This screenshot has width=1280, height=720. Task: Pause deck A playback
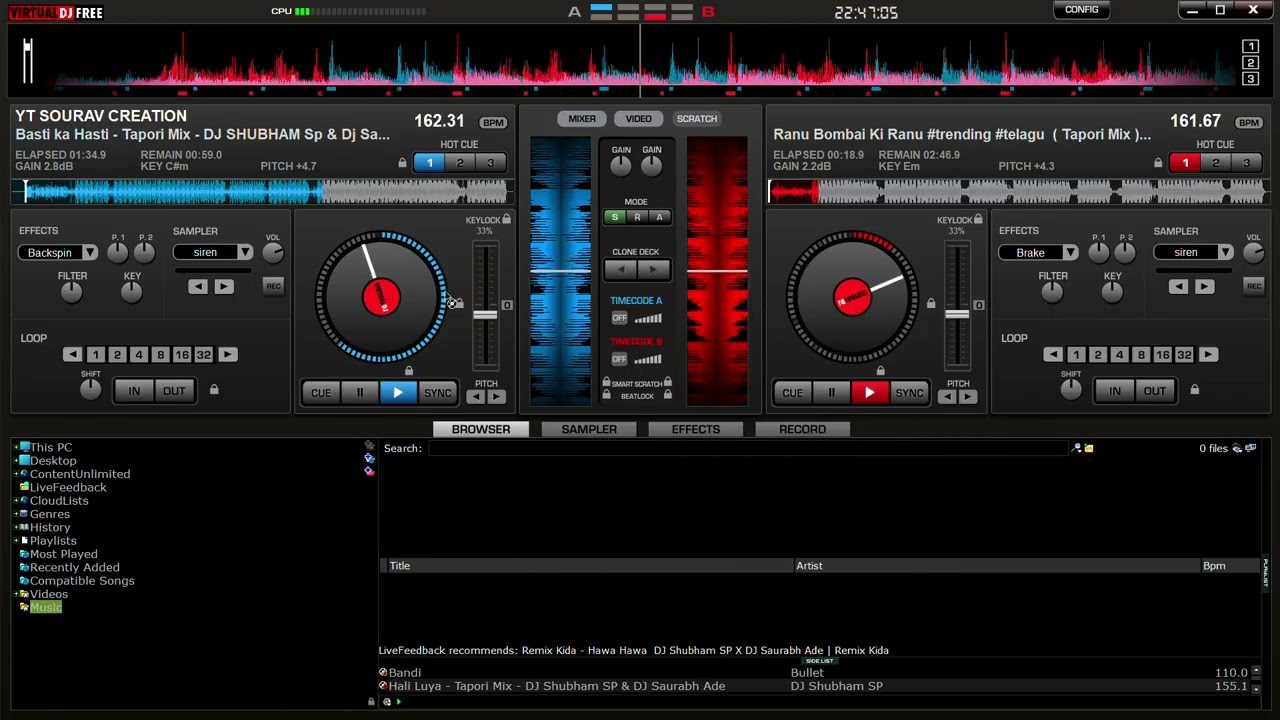point(360,393)
